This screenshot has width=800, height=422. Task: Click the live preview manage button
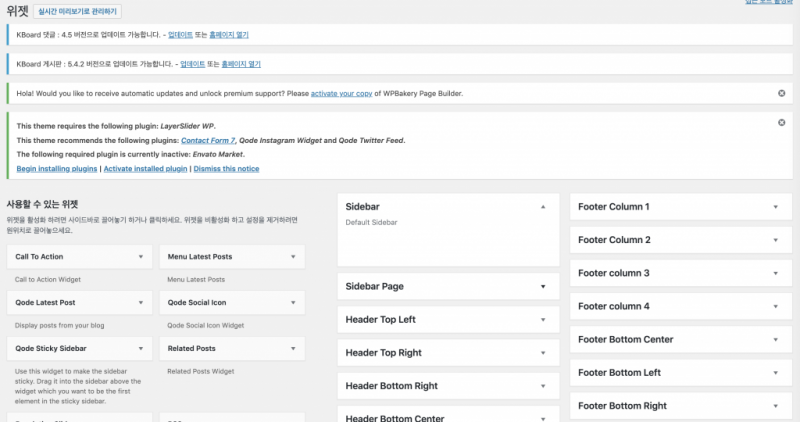[77, 12]
